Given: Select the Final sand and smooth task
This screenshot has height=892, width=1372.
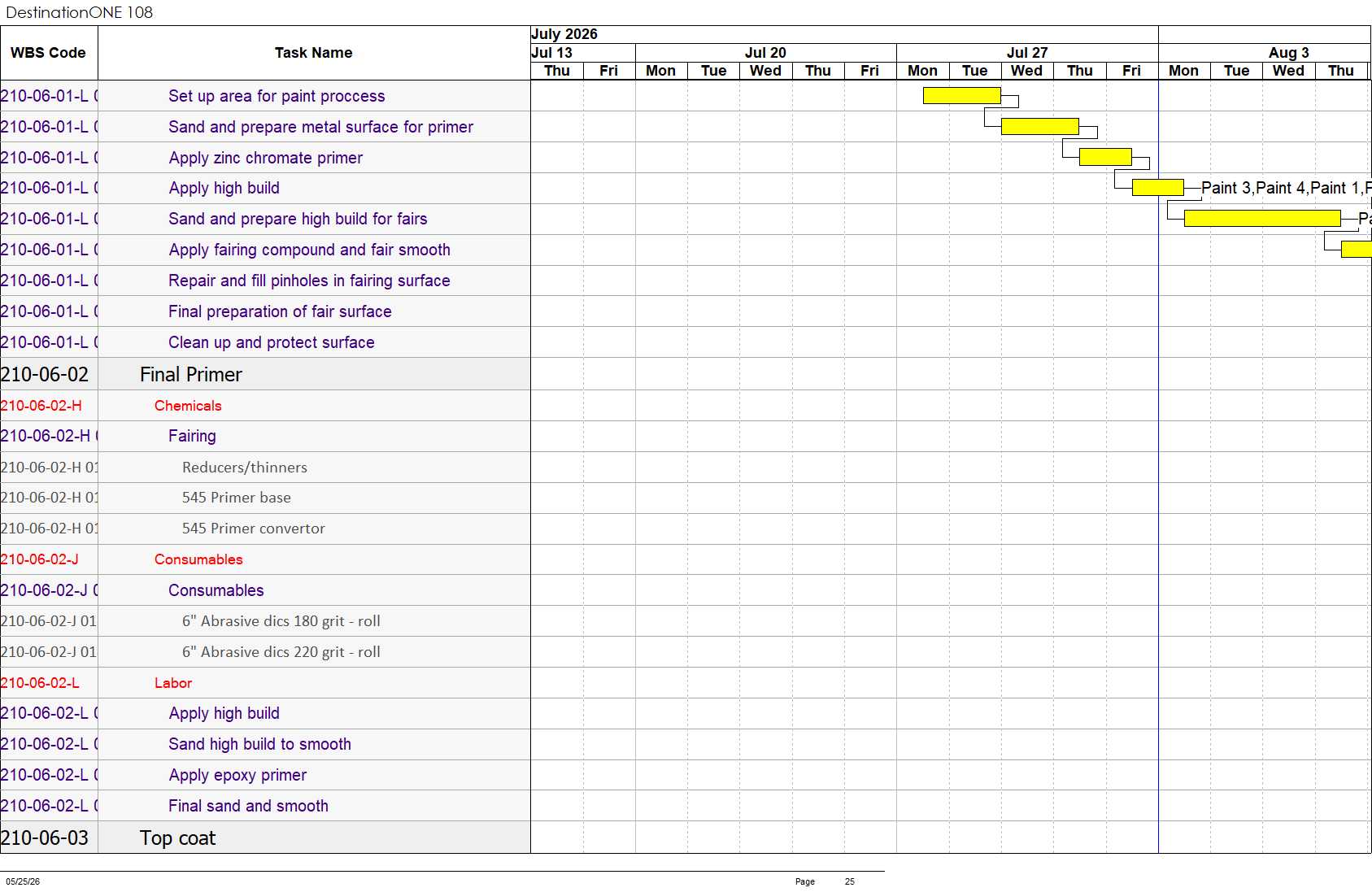Looking at the screenshot, I should (248, 806).
